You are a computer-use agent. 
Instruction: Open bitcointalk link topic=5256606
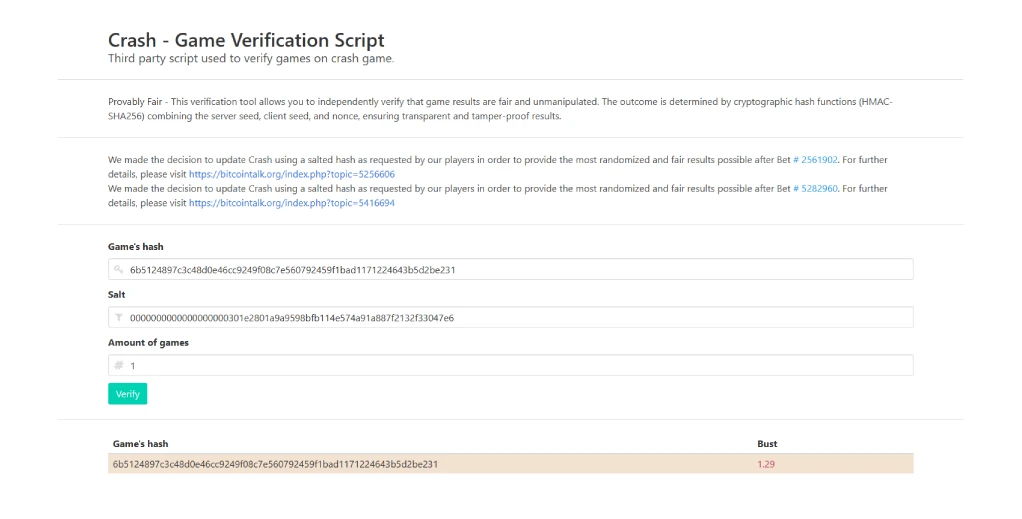coord(291,174)
